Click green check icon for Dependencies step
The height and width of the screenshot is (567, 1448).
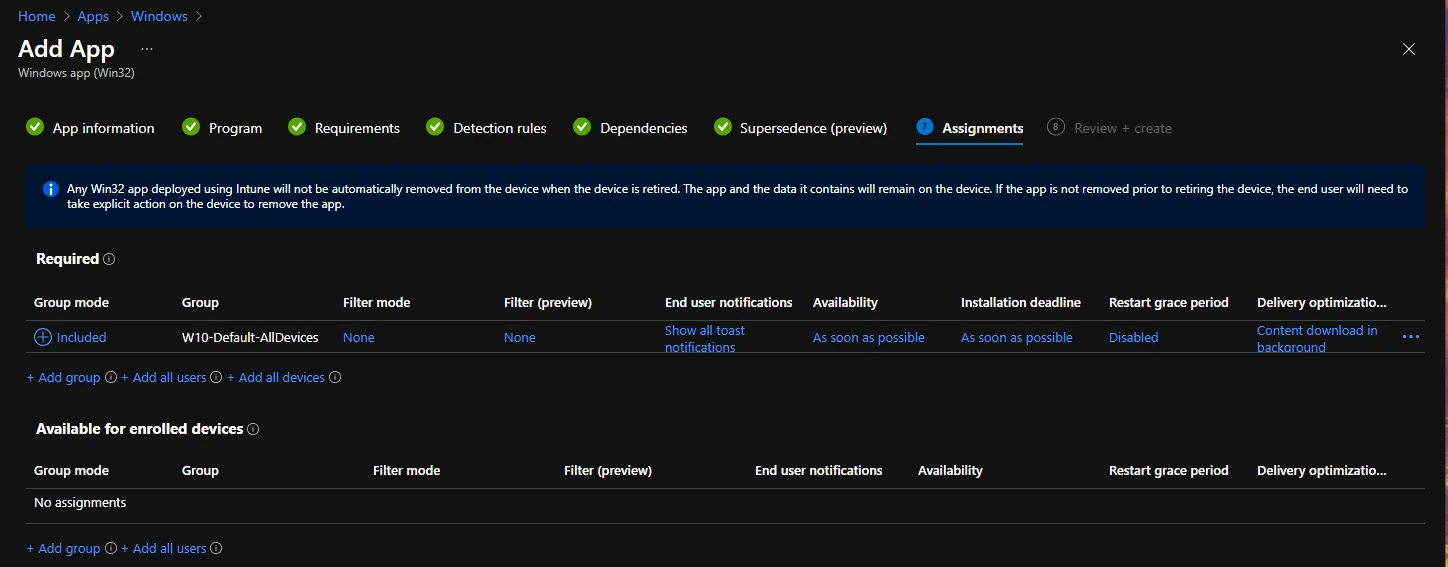pyautogui.click(x=582, y=127)
